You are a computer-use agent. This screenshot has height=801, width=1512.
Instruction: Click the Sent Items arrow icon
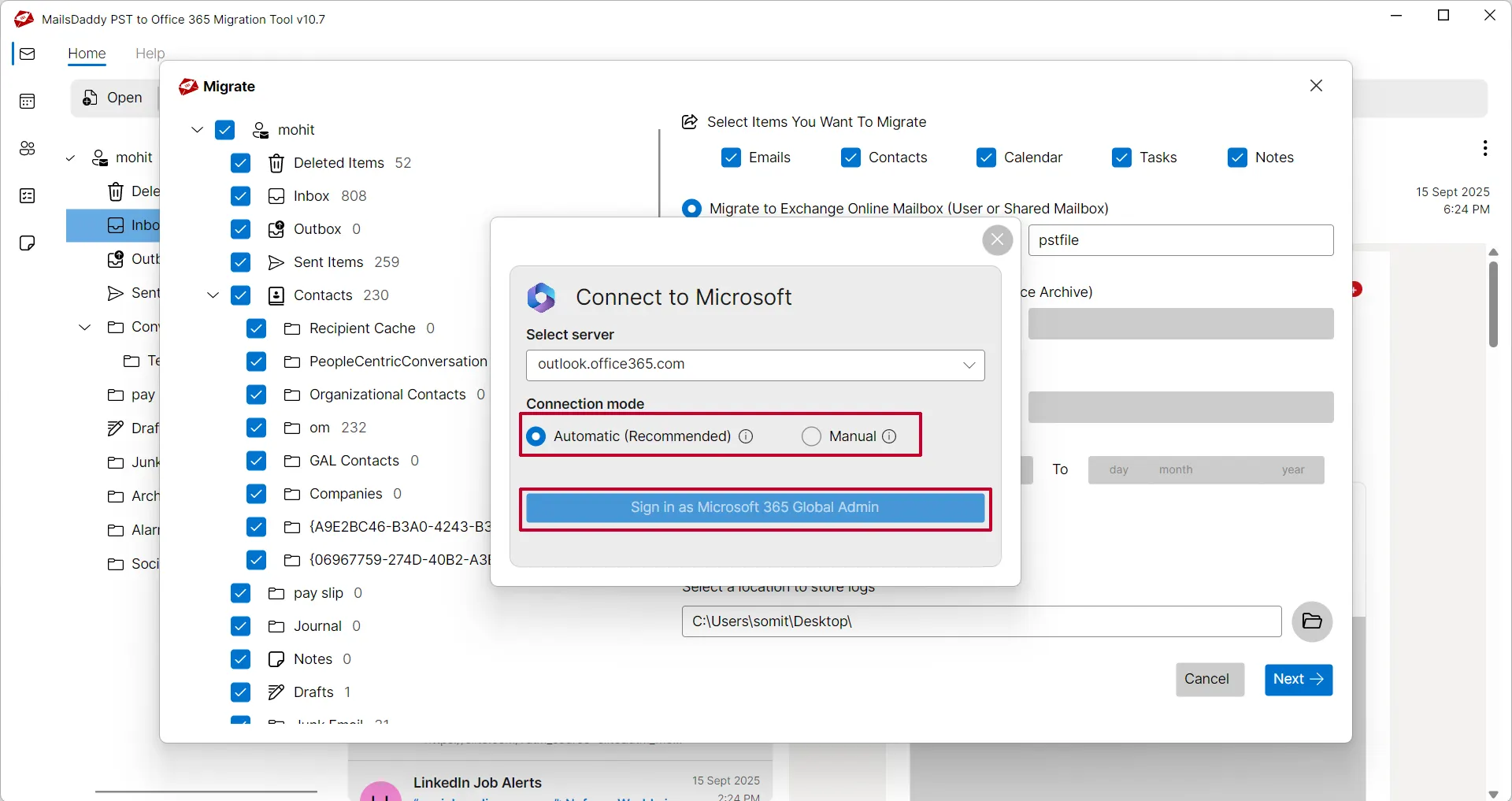pos(276,262)
